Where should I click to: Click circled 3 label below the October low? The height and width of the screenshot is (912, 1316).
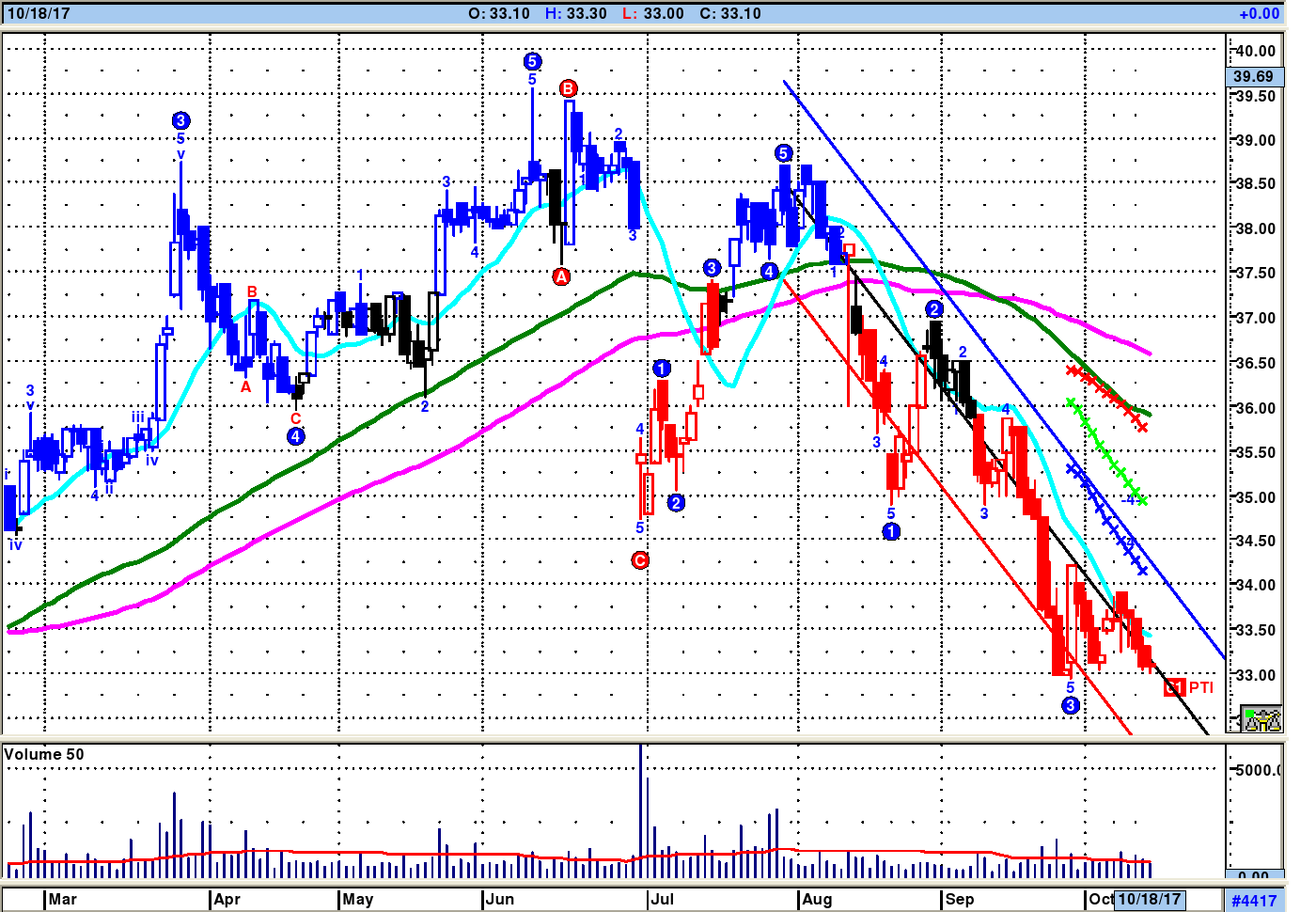(1070, 706)
